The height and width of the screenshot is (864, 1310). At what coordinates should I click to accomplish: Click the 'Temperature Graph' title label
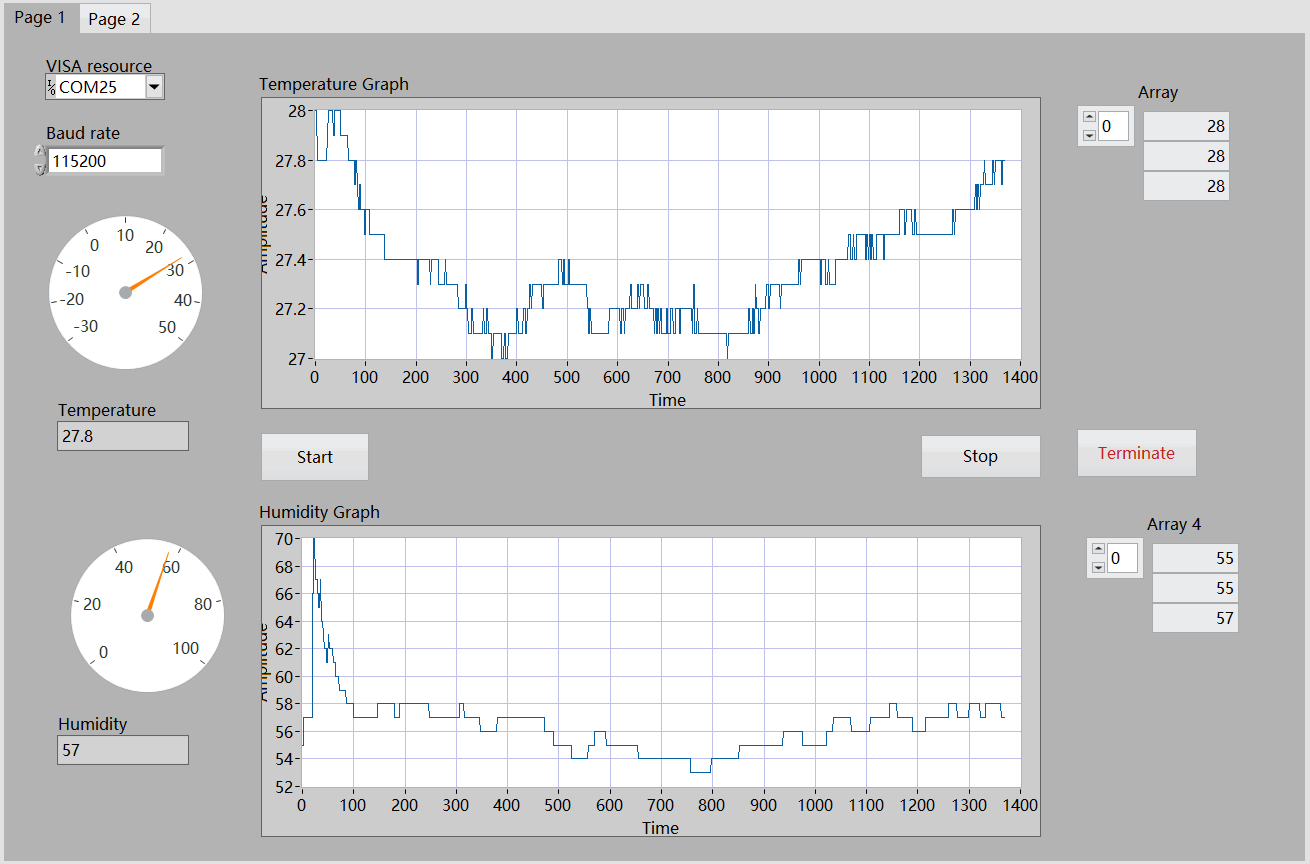pyautogui.click(x=334, y=84)
